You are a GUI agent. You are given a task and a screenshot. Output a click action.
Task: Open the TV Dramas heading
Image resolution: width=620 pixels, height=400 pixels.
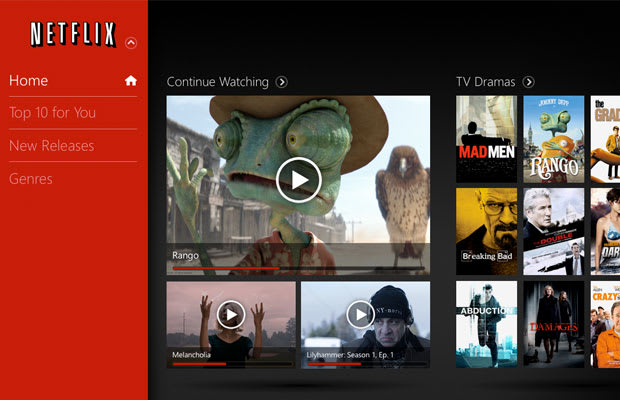click(486, 82)
